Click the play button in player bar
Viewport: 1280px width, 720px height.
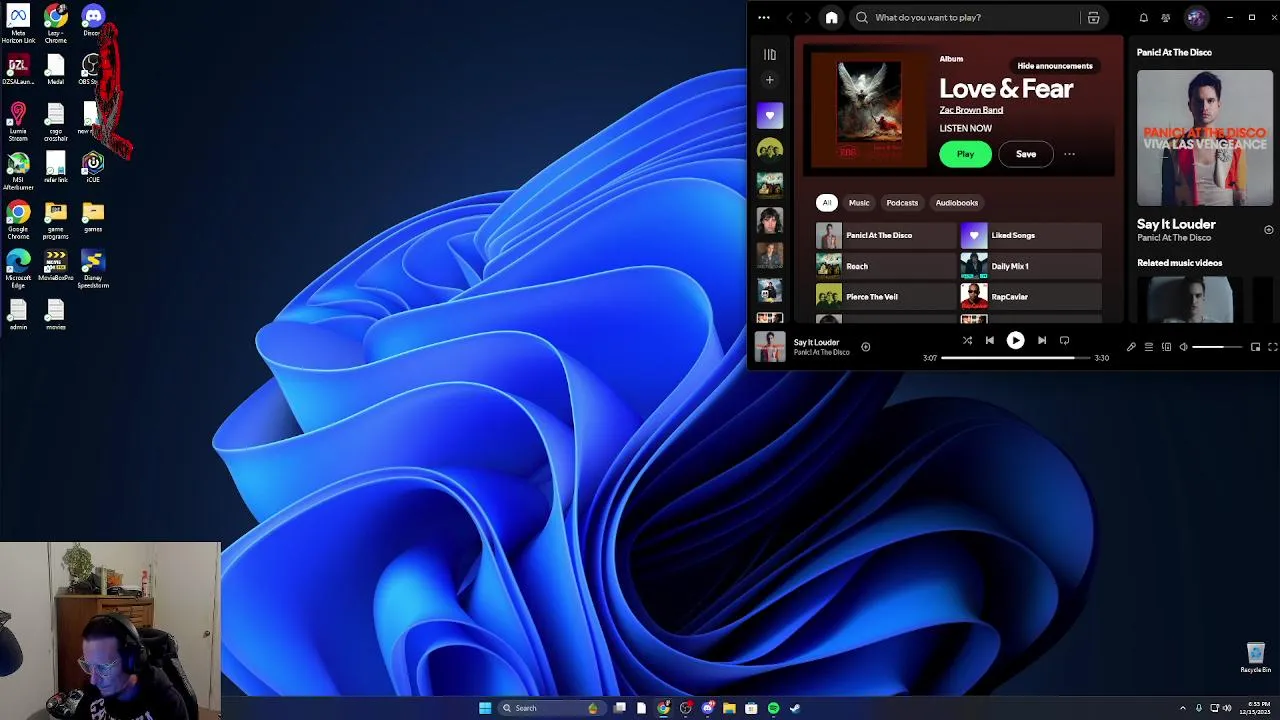(x=1015, y=341)
